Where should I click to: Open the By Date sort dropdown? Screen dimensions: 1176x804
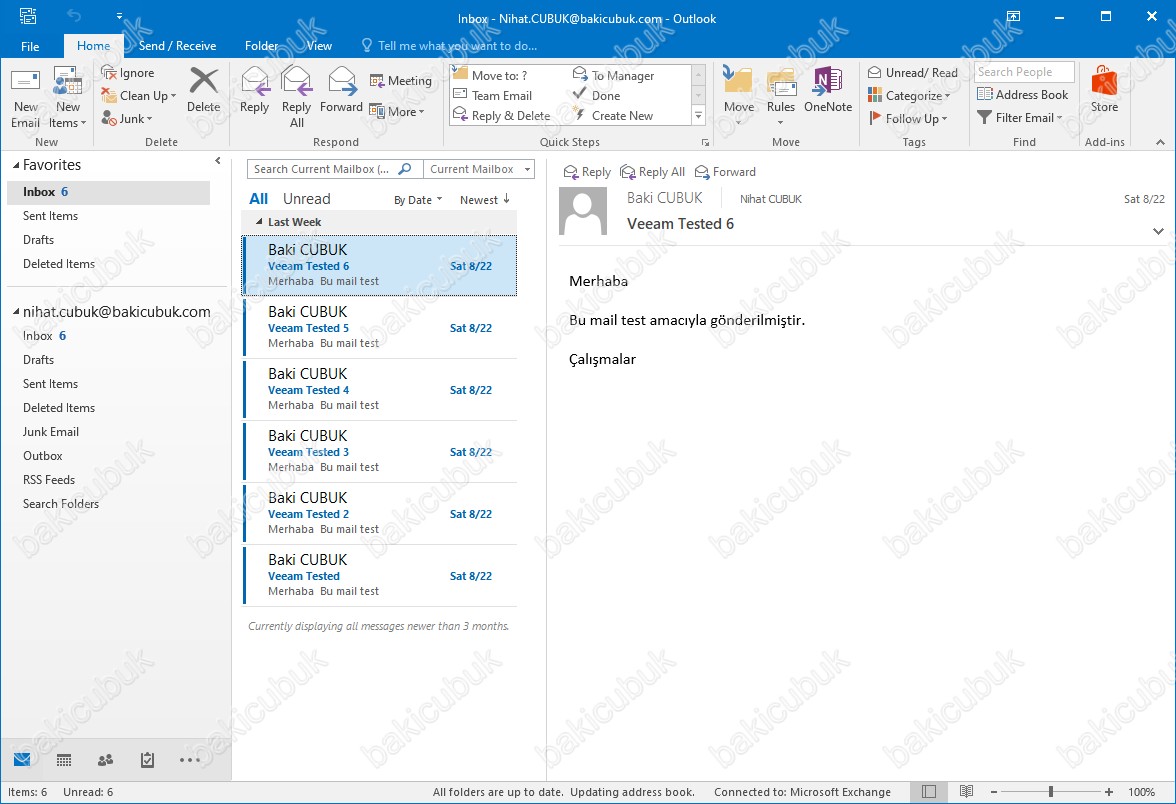tap(417, 200)
